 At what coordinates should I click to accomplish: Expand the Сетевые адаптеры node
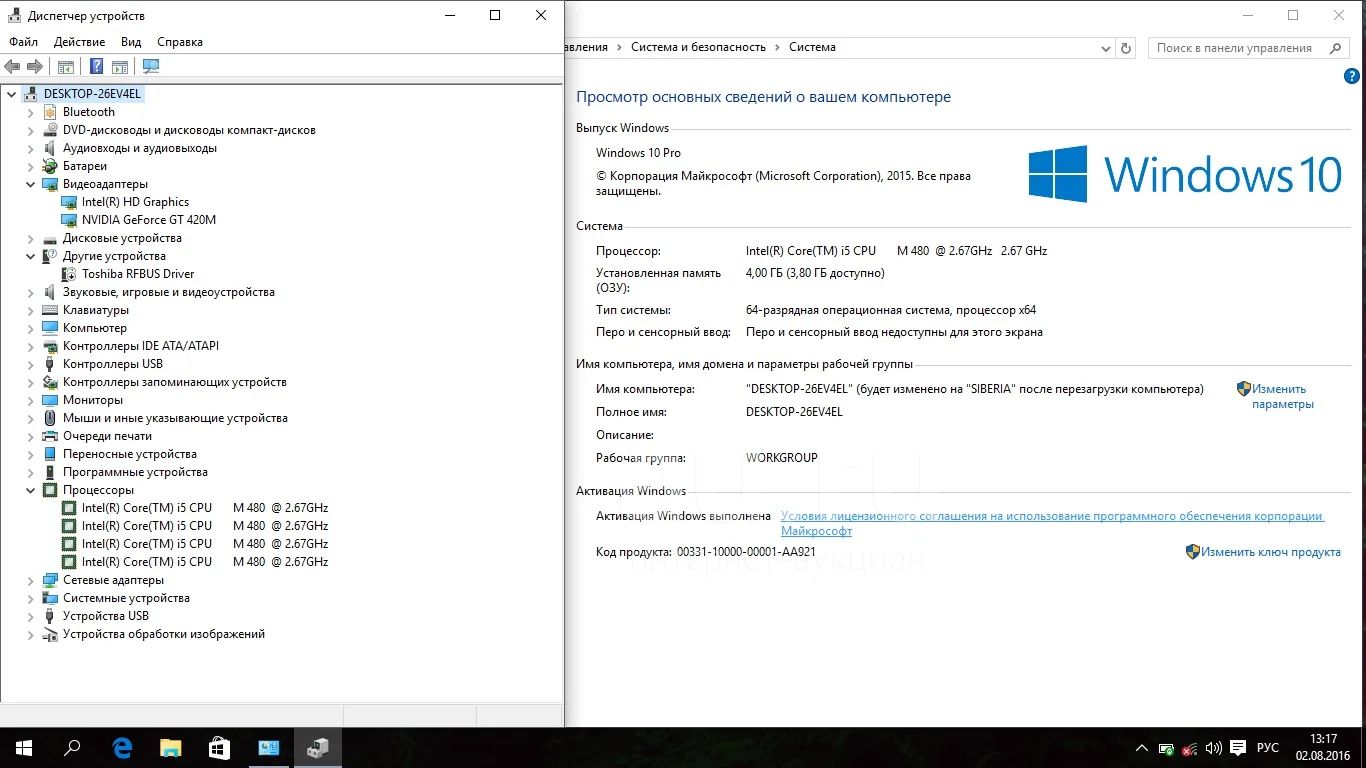[30, 580]
